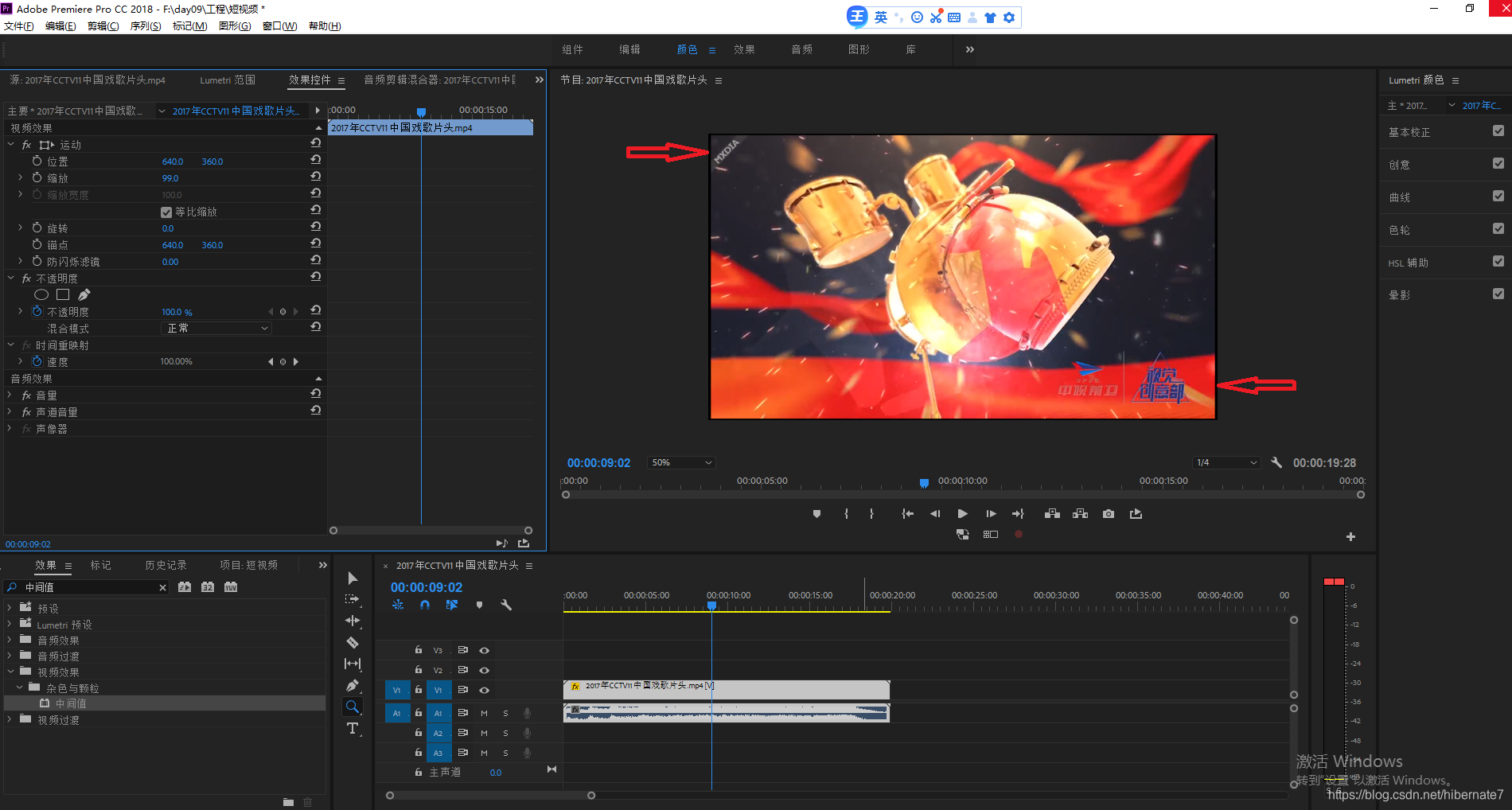Open Program monitor settings wrench
Screen dimensions: 1512x810
tap(1276, 462)
